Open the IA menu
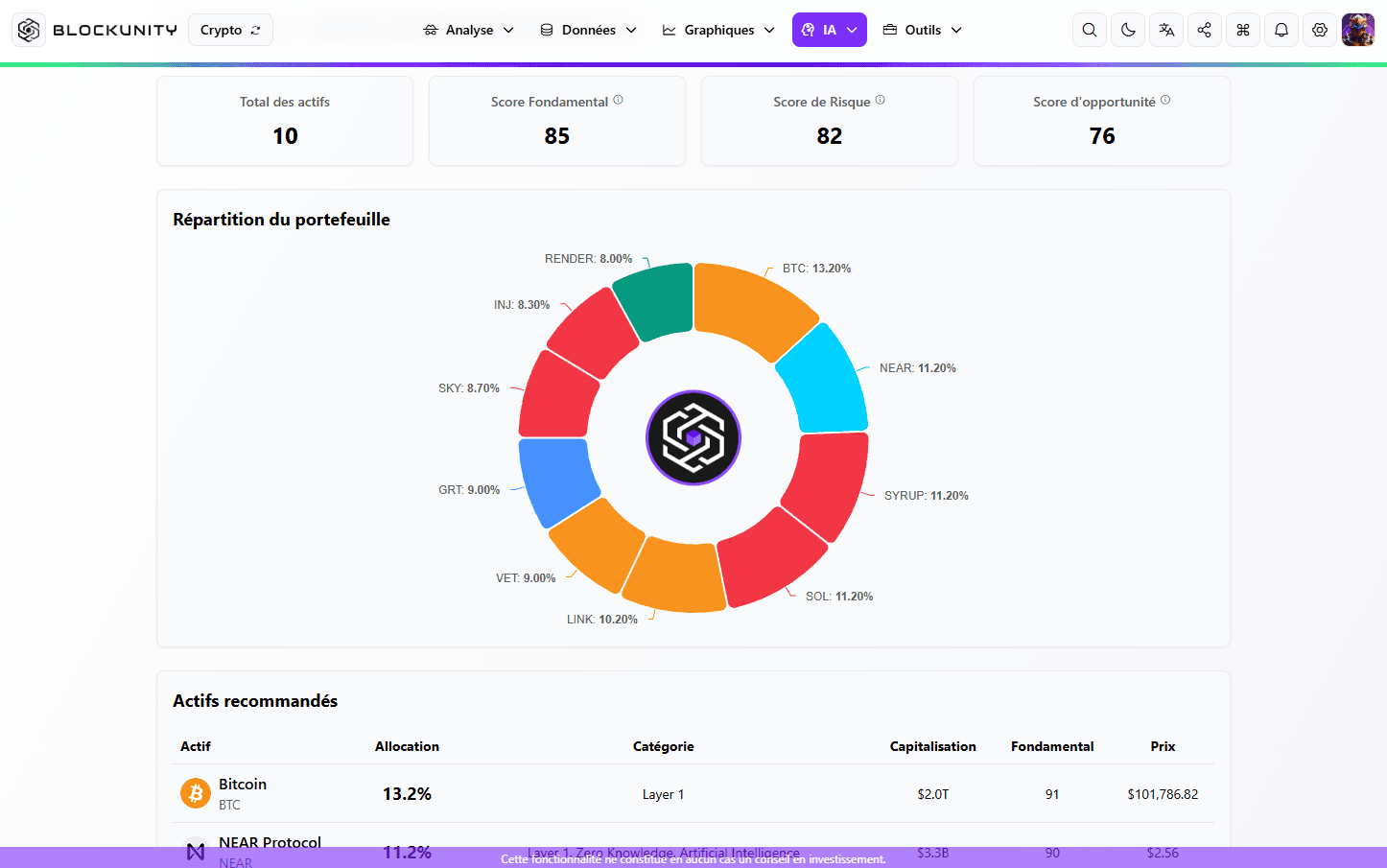 click(830, 30)
